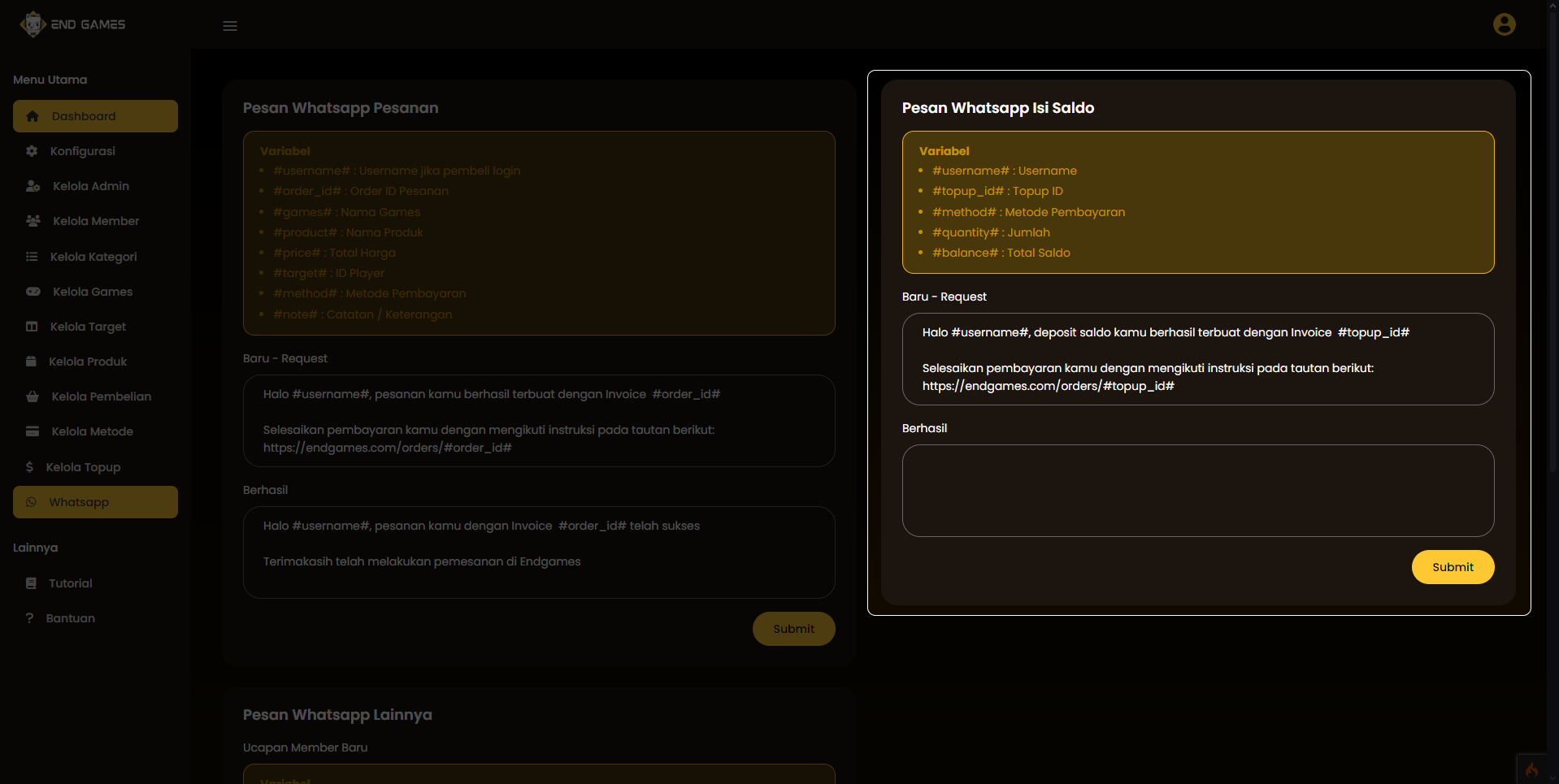Click the Whatsapp sidebar icon

[31, 502]
